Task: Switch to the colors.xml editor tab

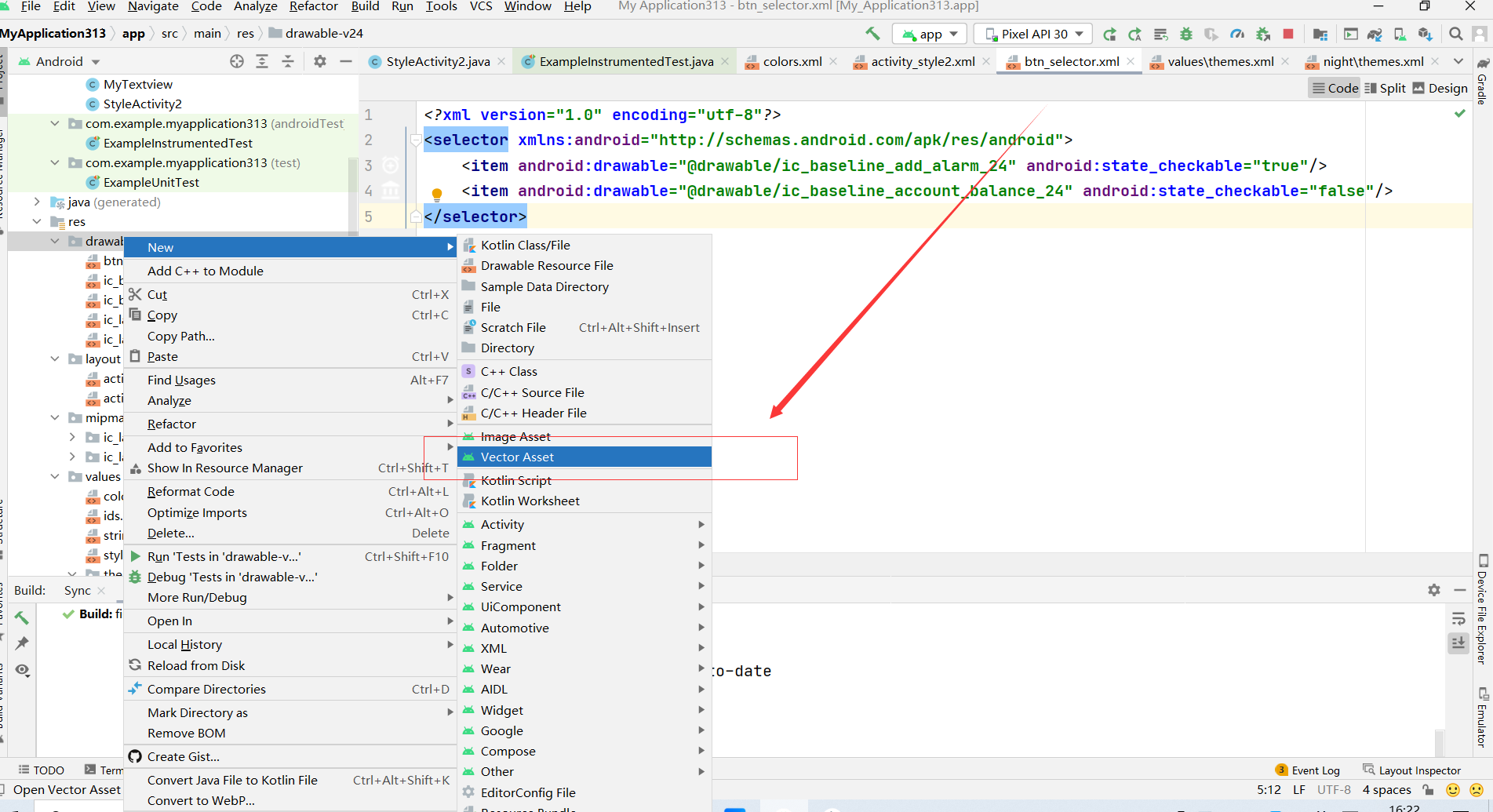Action: 792,61
